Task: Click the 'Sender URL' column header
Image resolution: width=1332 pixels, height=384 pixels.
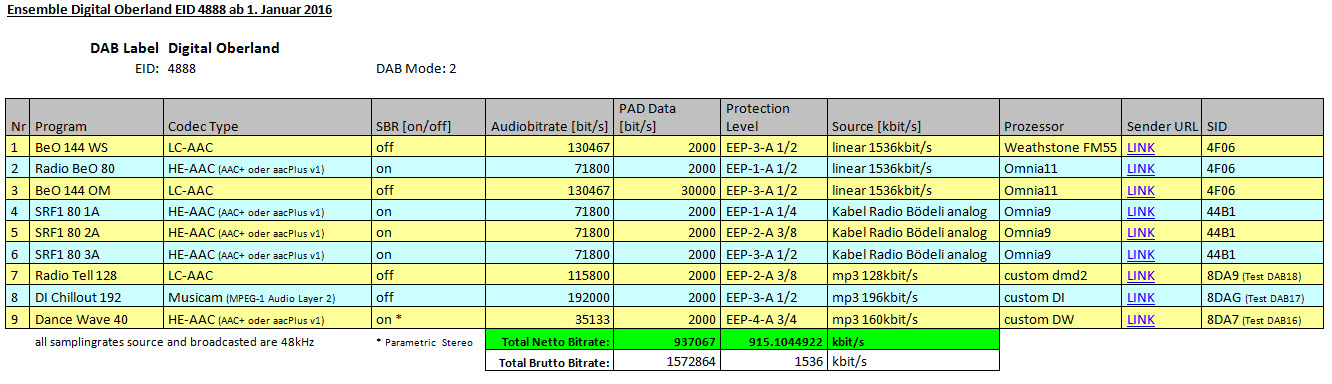Action: [x=1162, y=117]
